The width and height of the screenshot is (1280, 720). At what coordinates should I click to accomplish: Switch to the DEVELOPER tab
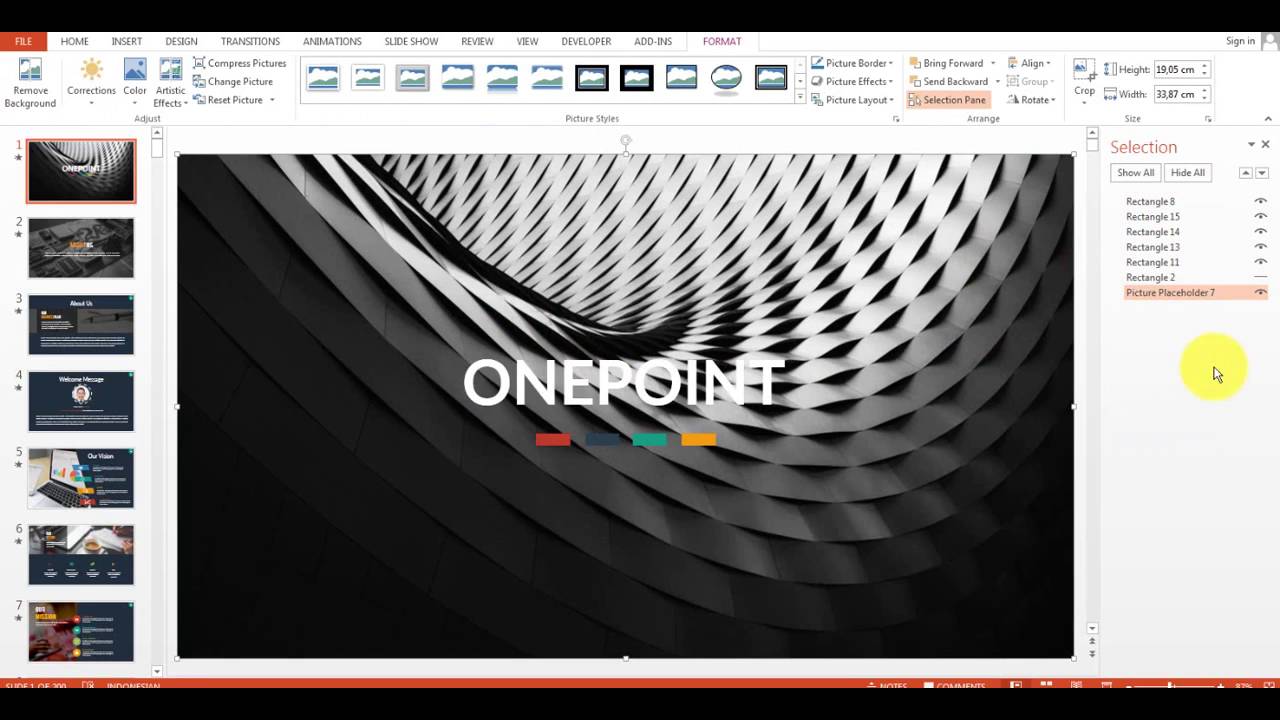coord(586,41)
